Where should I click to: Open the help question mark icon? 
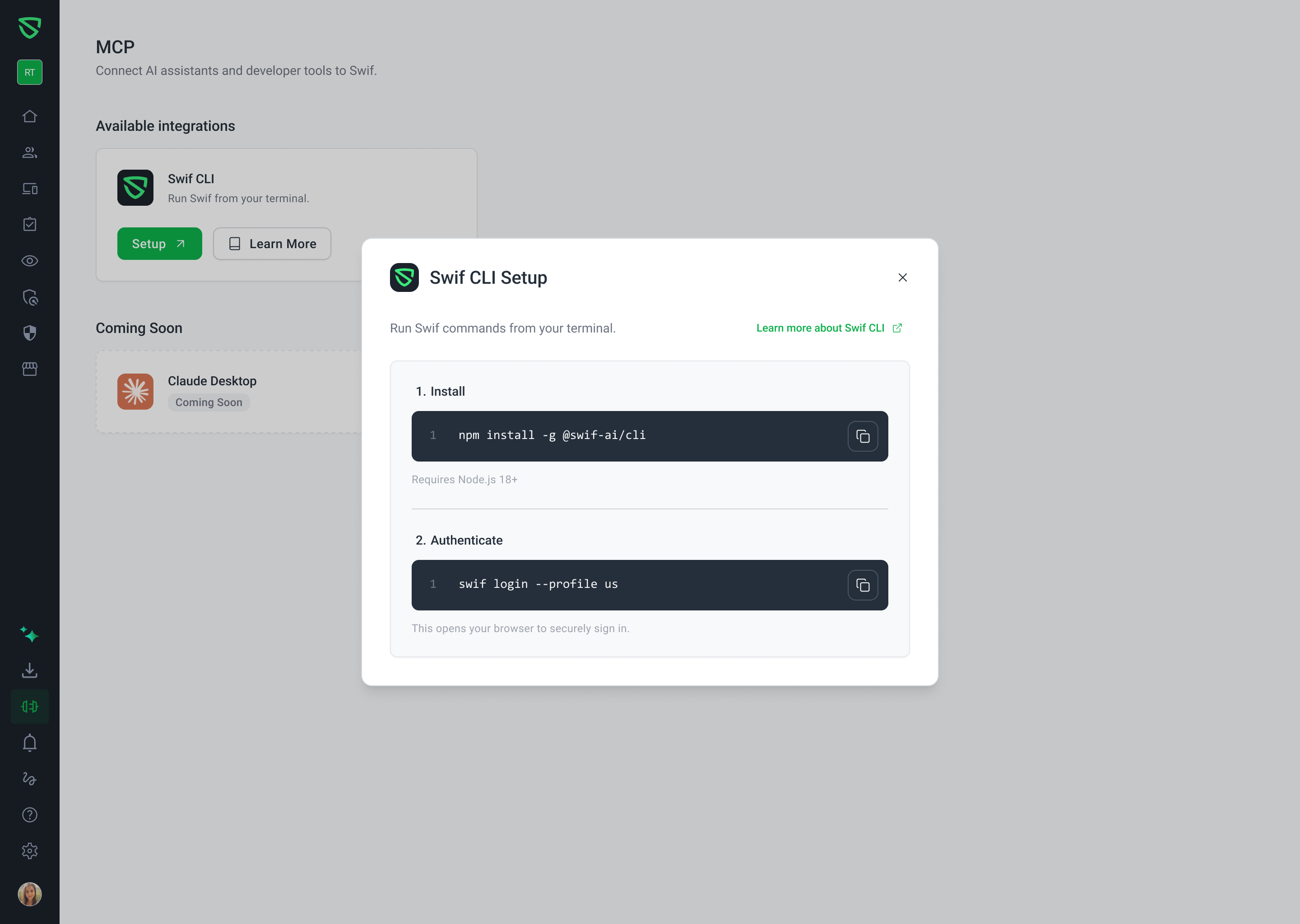point(30,815)
